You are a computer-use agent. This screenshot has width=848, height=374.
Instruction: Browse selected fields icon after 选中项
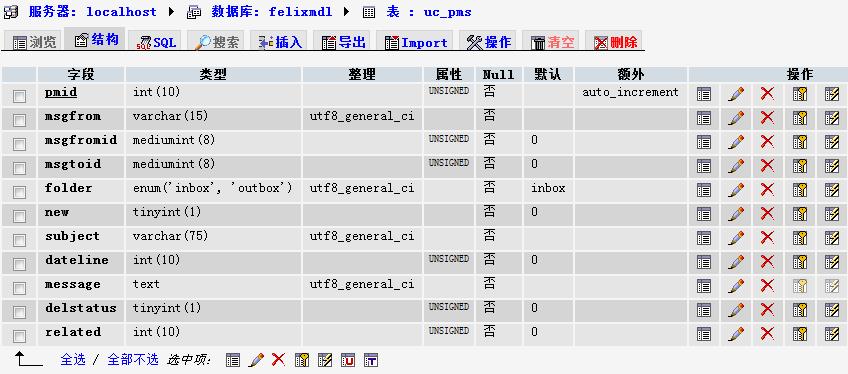[x=233, y=360]
